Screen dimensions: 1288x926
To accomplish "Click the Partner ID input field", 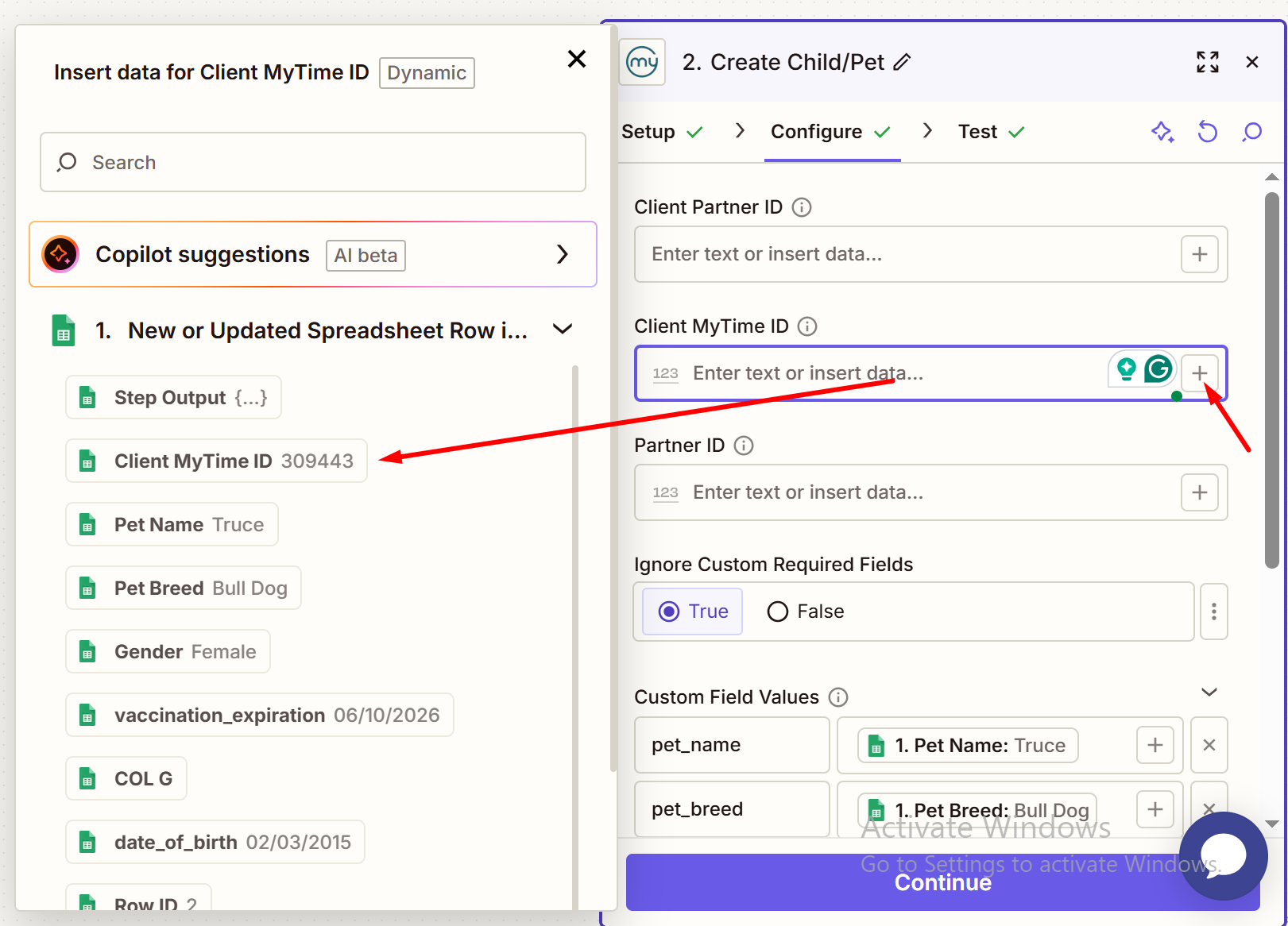I will point(906,492).
